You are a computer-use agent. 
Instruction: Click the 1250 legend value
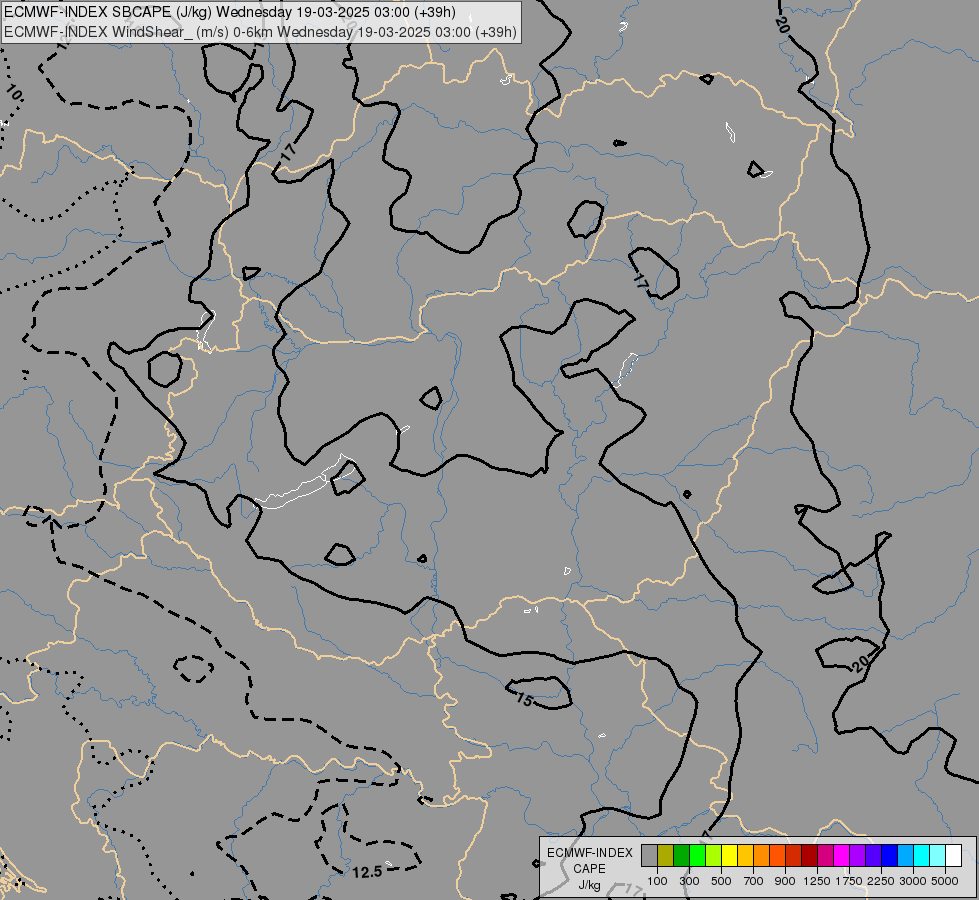(x=817, y=881)
